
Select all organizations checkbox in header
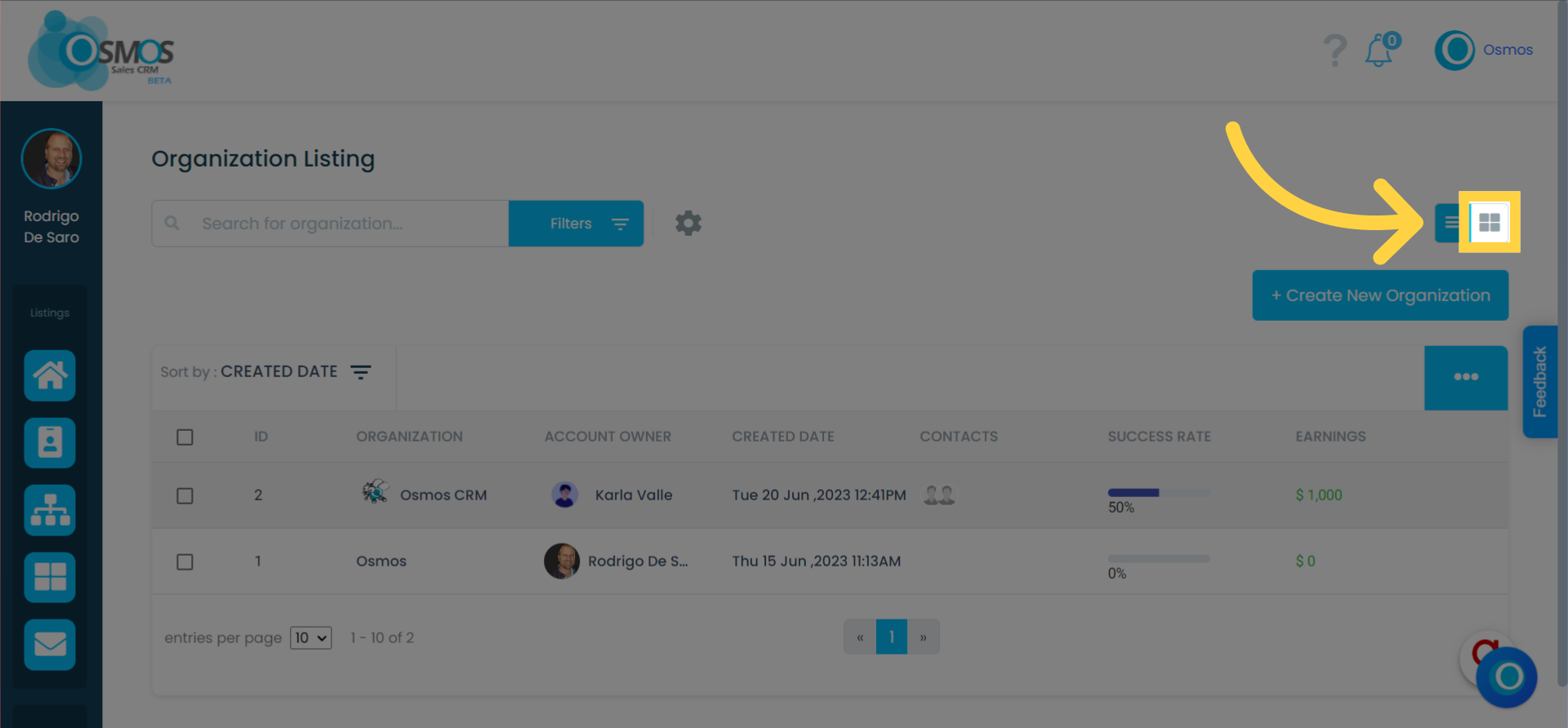(185, 437)
